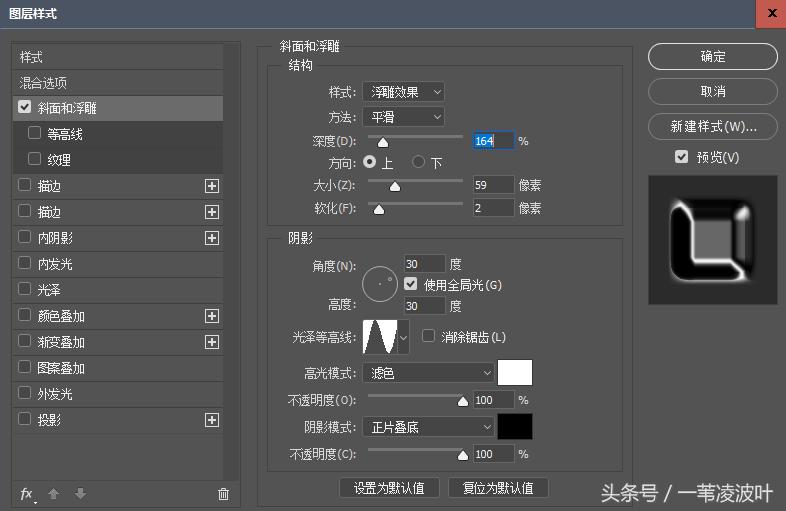This screenshot has height=511, width=786.
Task: Click the 新建样式(W)... button
Action: click(x=713, y=126)
